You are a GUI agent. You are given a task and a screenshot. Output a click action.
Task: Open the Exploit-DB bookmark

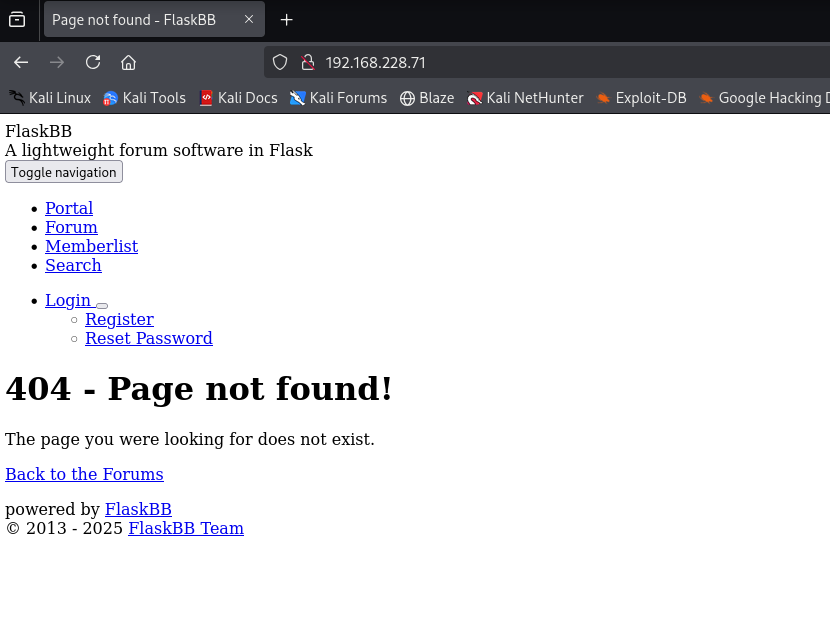point(641,98)
